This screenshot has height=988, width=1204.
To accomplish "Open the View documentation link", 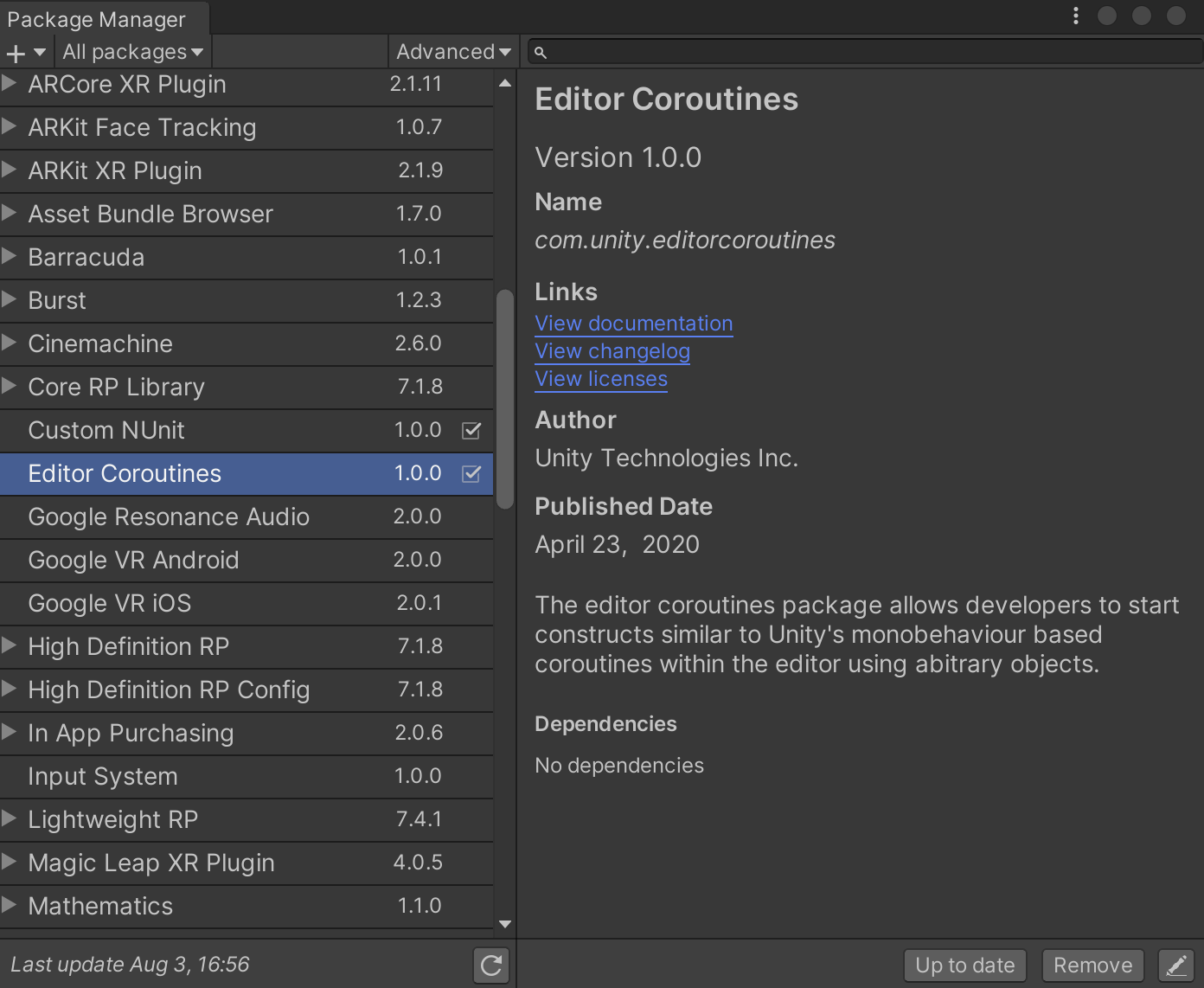I will click(634, 324).
